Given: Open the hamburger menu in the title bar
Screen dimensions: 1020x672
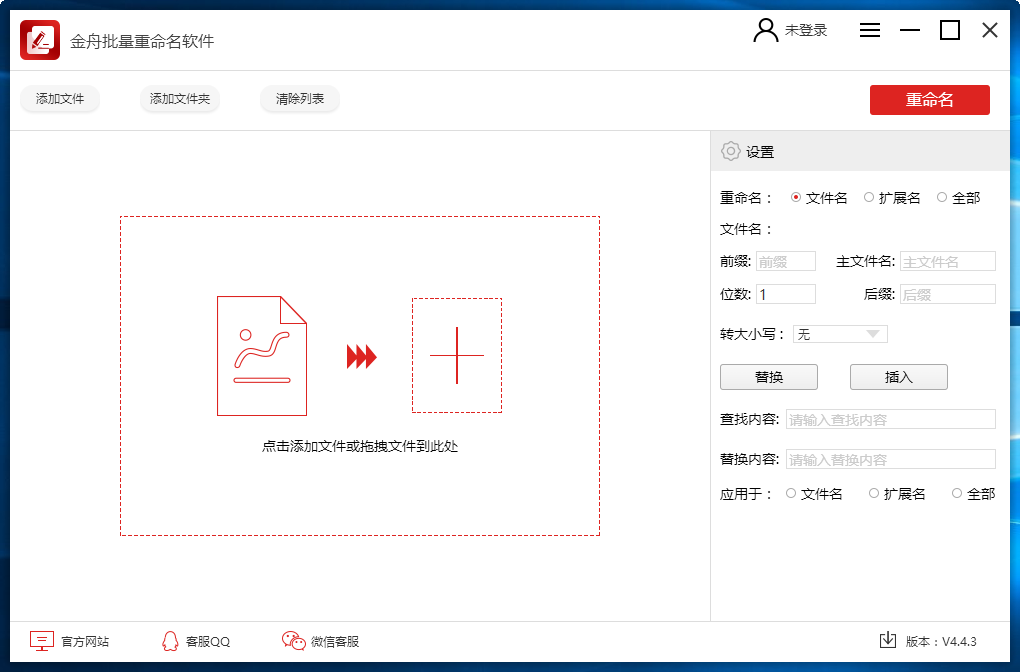Looking at the screenshot, I should [x=870, y=30].
